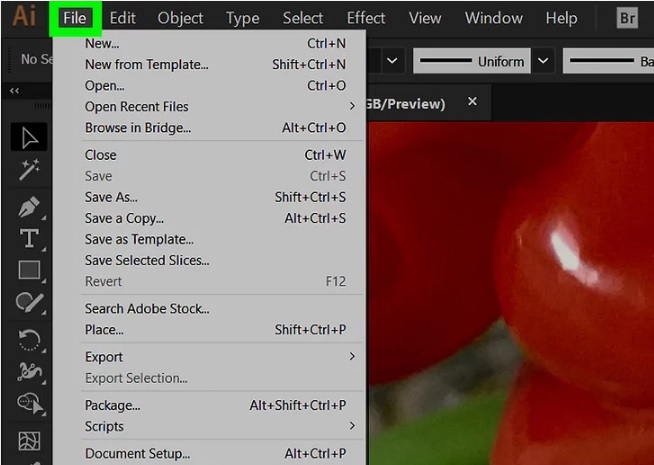Image resolution: width=654 pixels, height=465 pixels.
Task: Open the Window menu
Action: [494, 18]
